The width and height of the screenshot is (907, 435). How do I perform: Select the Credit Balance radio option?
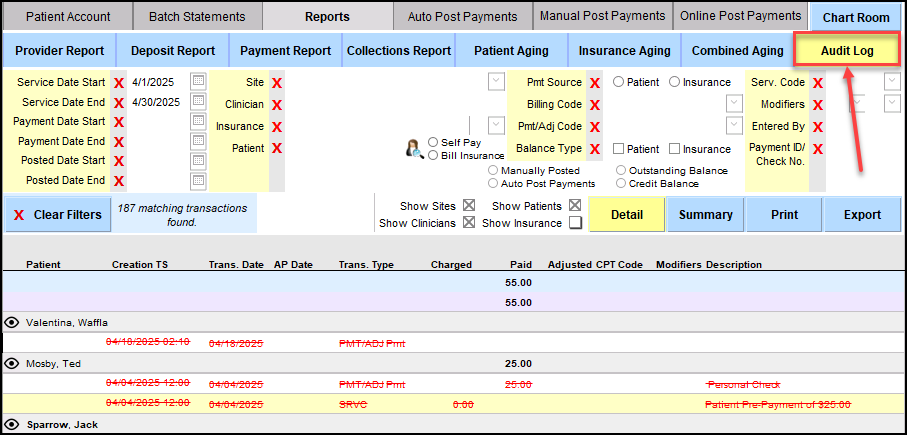621,183
